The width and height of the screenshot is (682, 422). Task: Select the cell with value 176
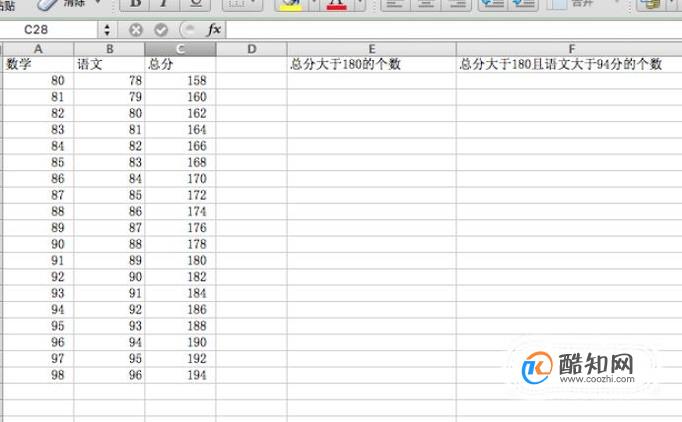(181, 228)
